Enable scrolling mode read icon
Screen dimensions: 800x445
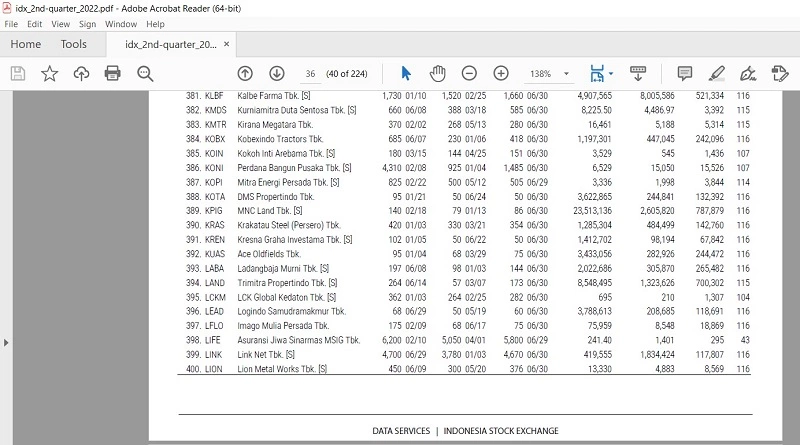[x=638, y=73]
